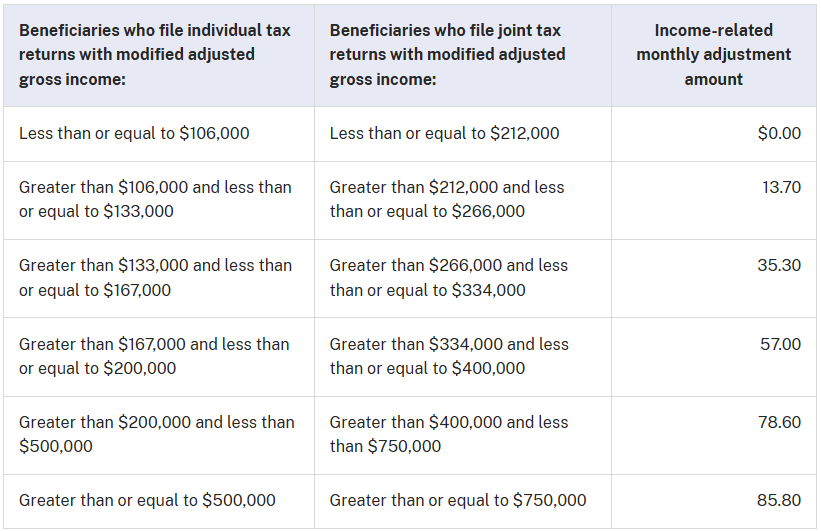Click the $0.00 adjustment amount cell
Viewport: 821px width, 531px height.
[x=779, y=133]
